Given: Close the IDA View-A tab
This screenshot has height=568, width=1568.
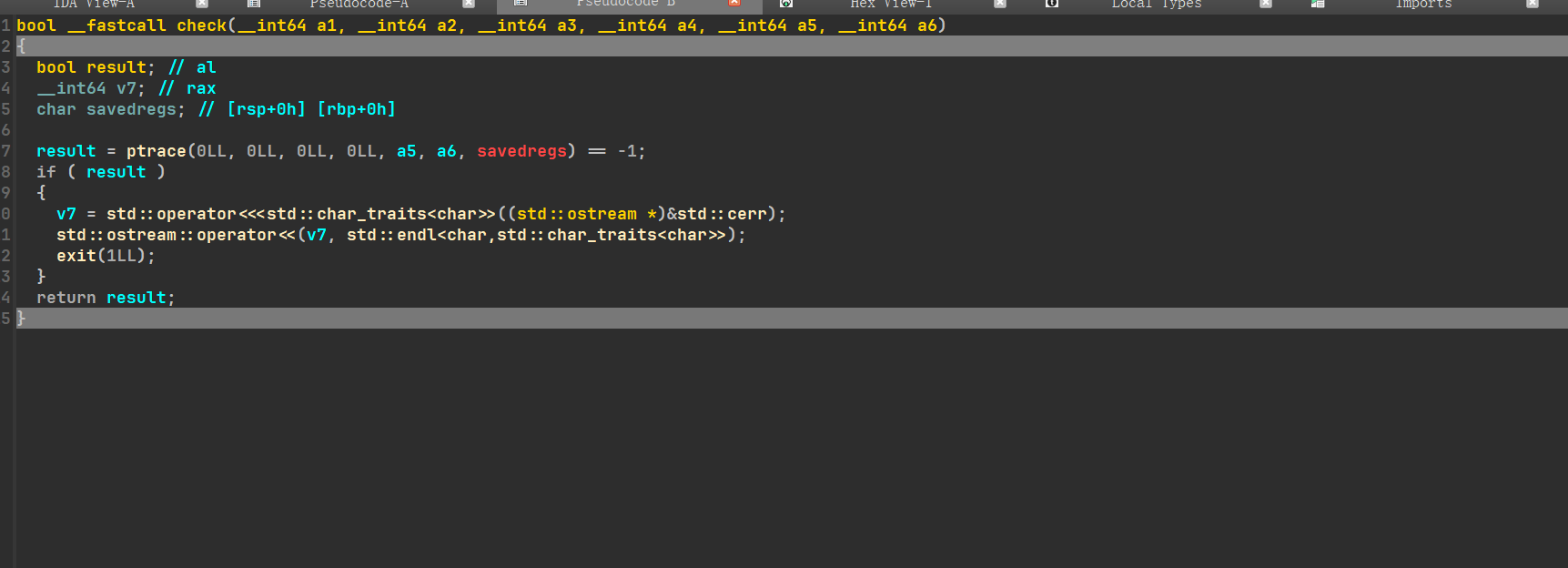Looking at the screenshot, I should [x=202, y=4].
